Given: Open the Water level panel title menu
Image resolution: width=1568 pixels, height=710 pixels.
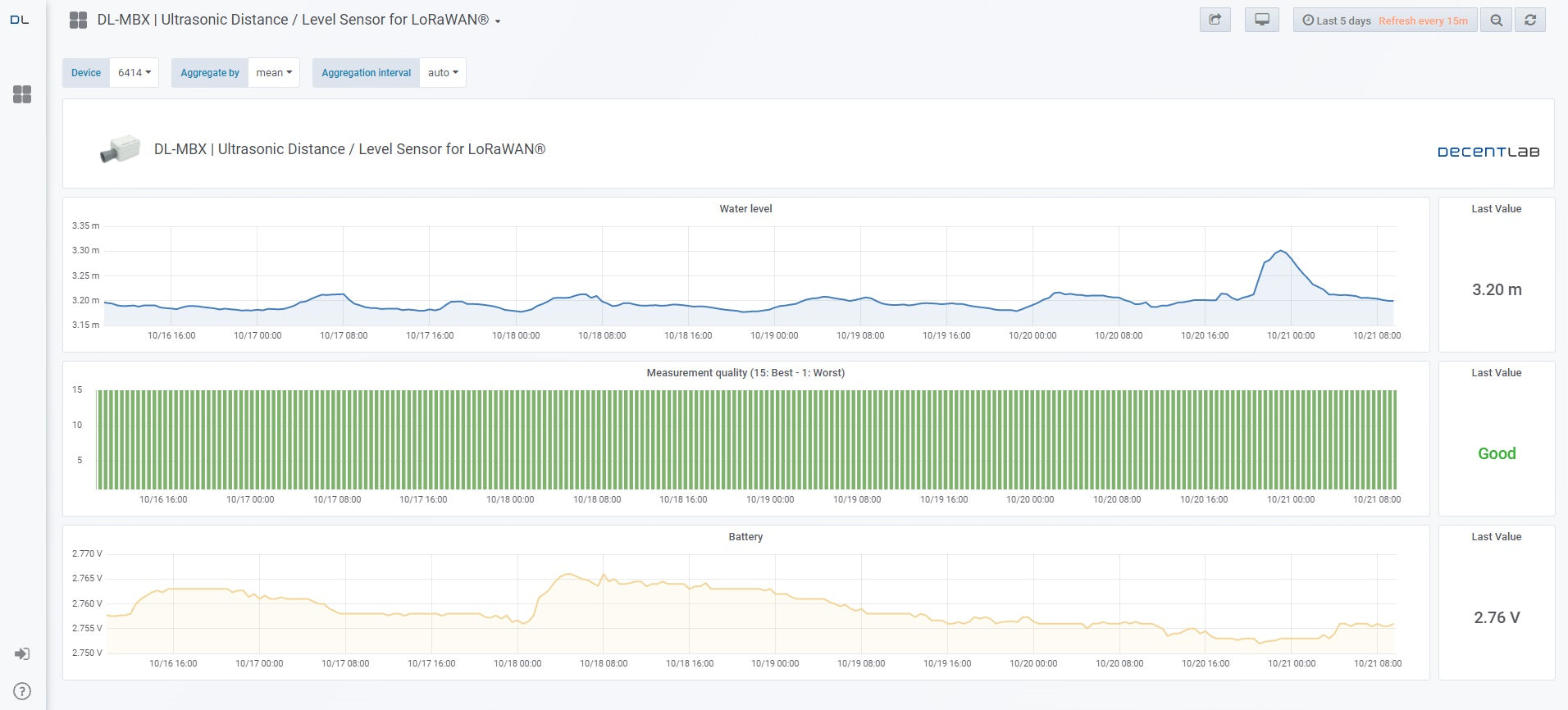Looking at the screenshot, I should [745, 209].
